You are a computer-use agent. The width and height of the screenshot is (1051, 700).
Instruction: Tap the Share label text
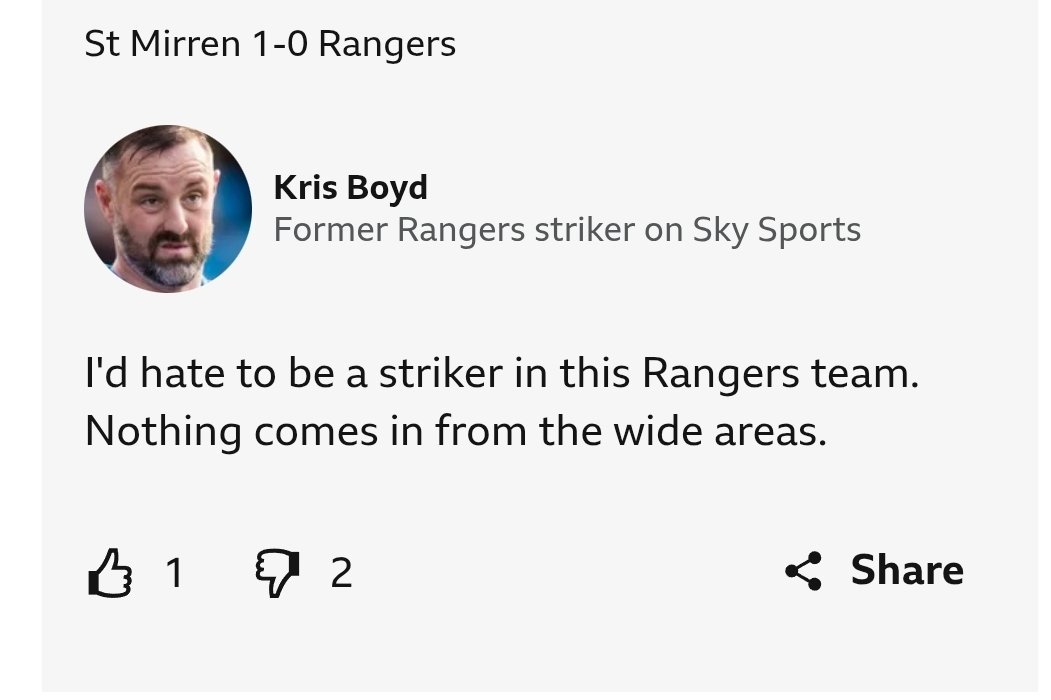coord(907,570)
